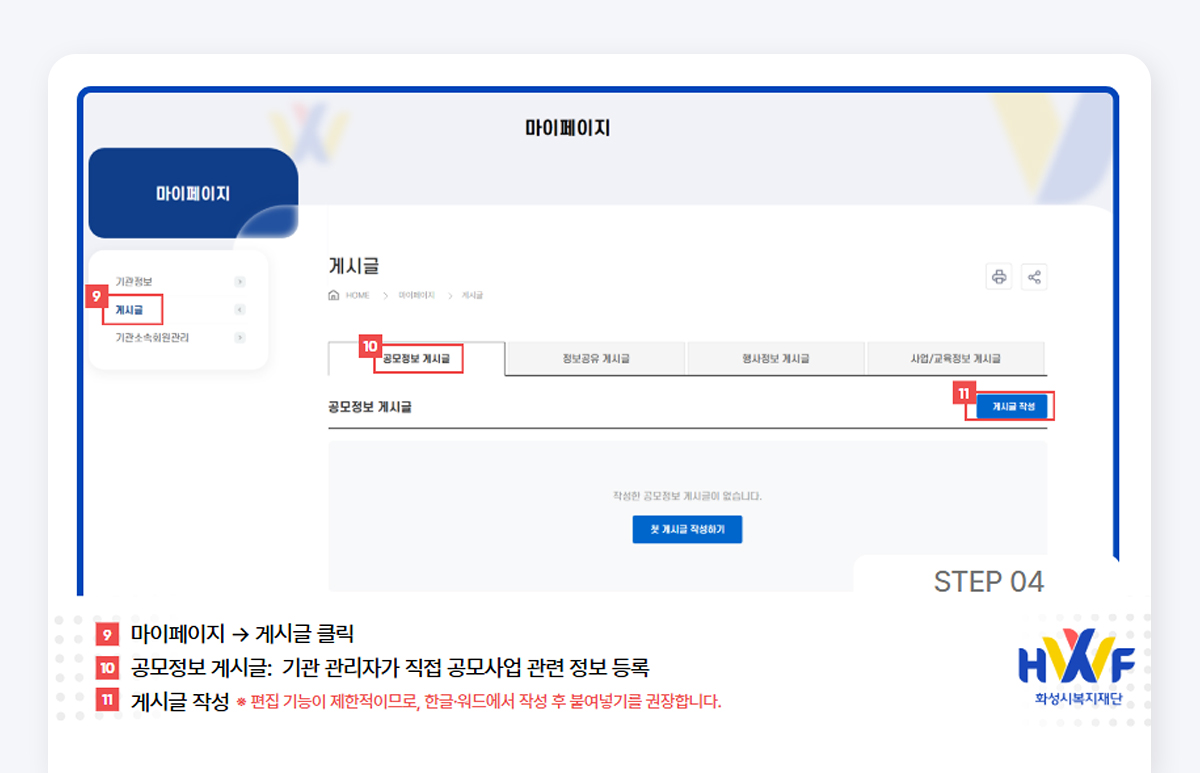Switch to the 정보공유 게시글 tab

(596, 357)
